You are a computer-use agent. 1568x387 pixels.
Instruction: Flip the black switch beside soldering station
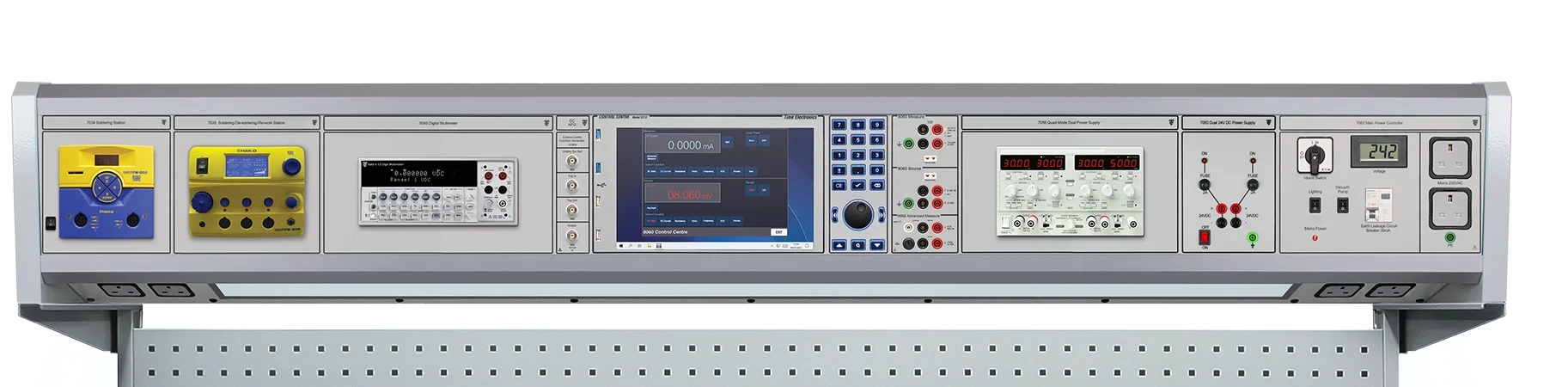tap(49, 222)
